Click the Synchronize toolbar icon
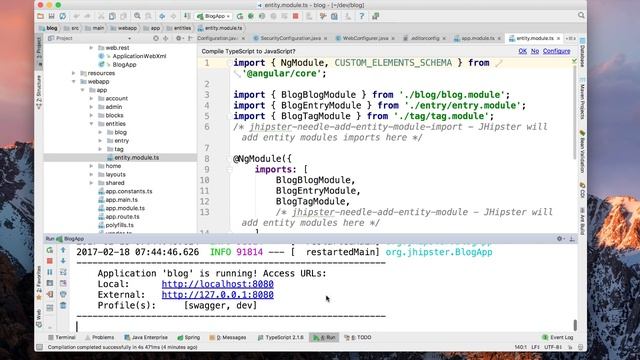Image resolution: width=640 pixels, height=360 pixels. (x=62, y=16)
